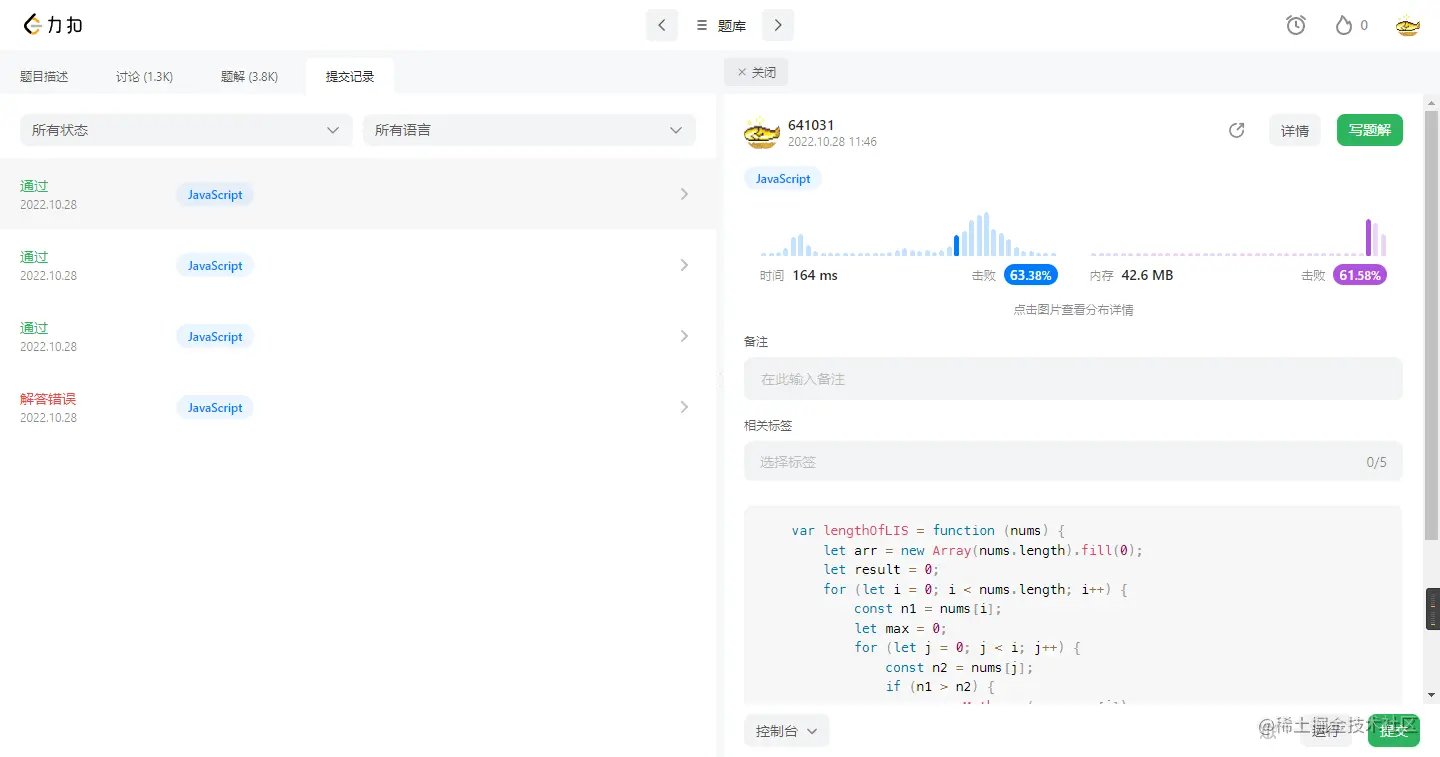Viewport: 1440px width, 757px height.
Task: Focus the 选择标签 tag input field
Action: click(1073, 462)
